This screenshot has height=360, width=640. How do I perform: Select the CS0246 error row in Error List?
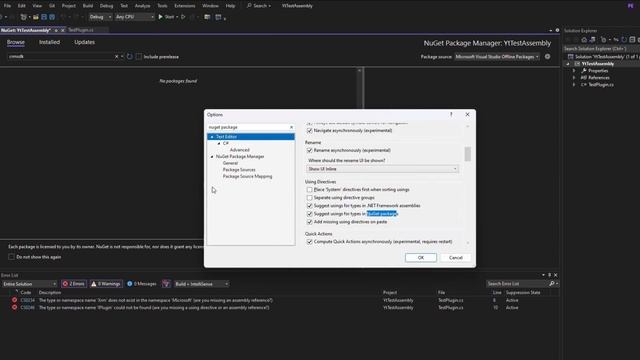click(280, 308)
